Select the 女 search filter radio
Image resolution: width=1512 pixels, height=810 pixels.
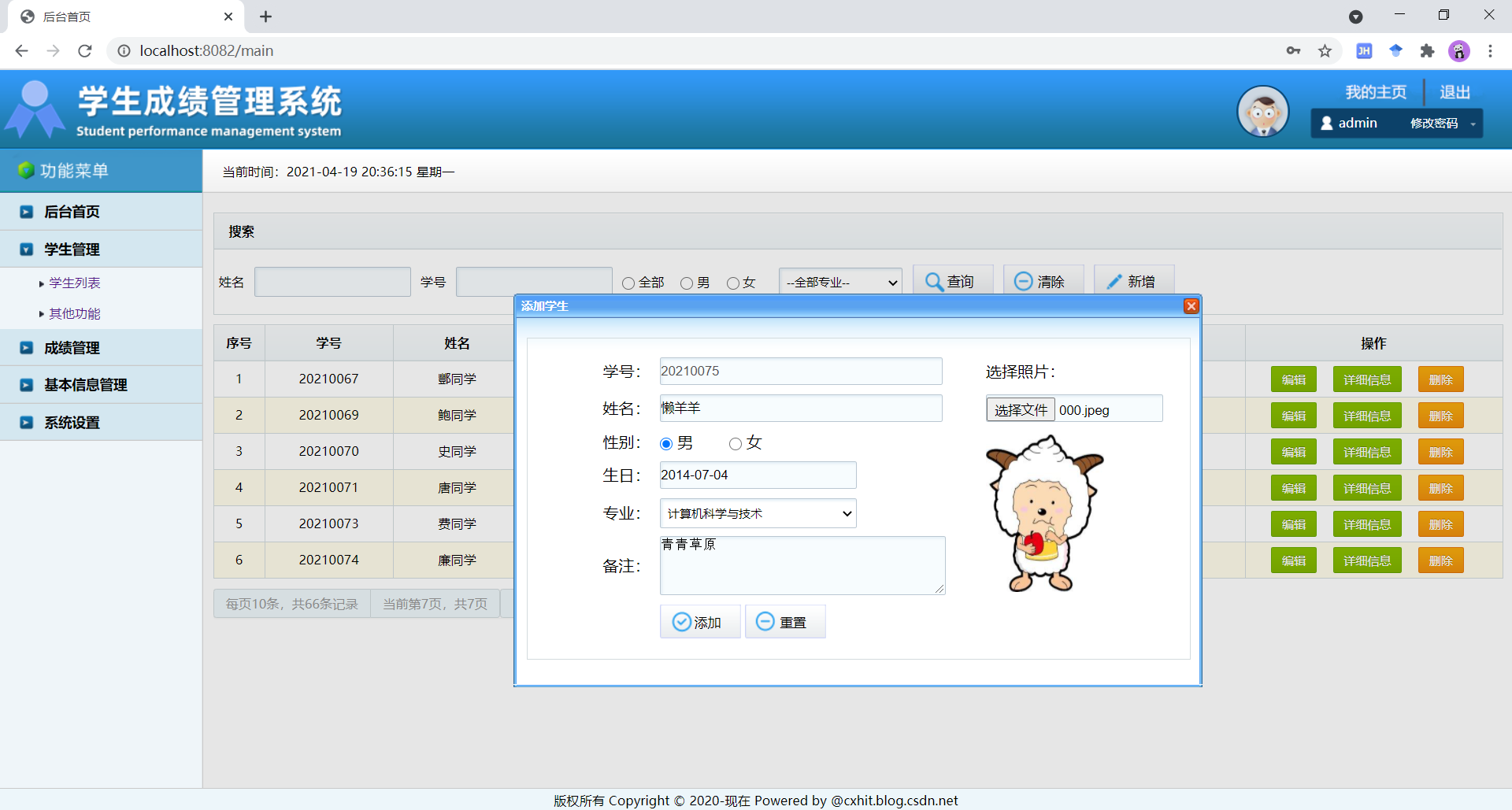click(733, 283)
